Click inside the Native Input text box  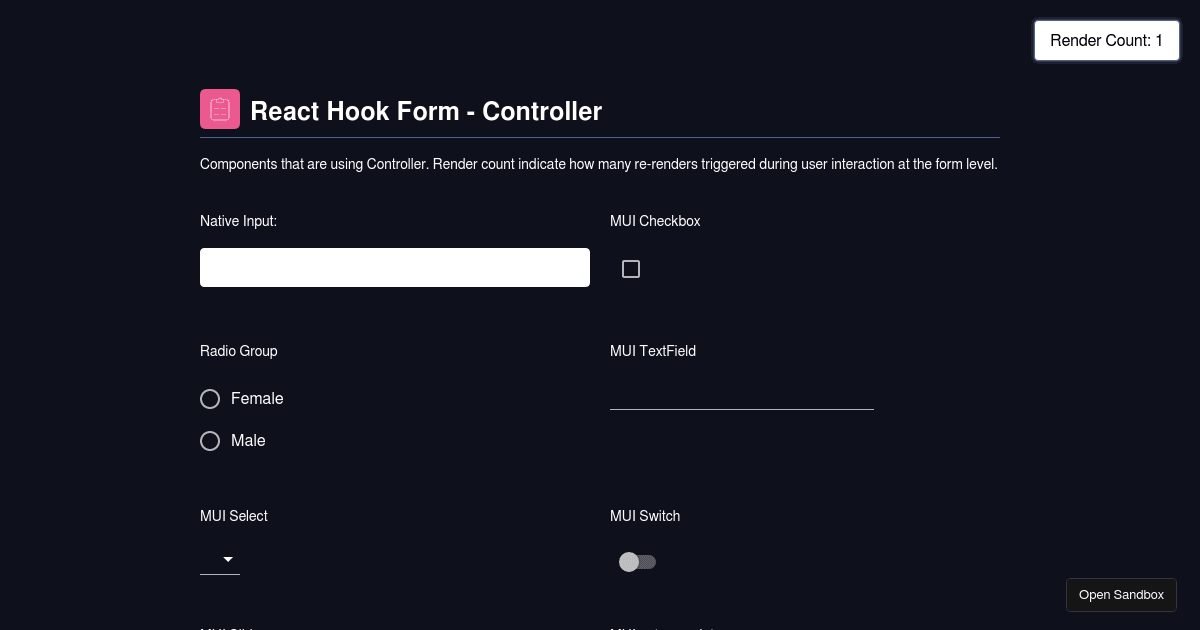pyautogui.click(x=394, y=267)
